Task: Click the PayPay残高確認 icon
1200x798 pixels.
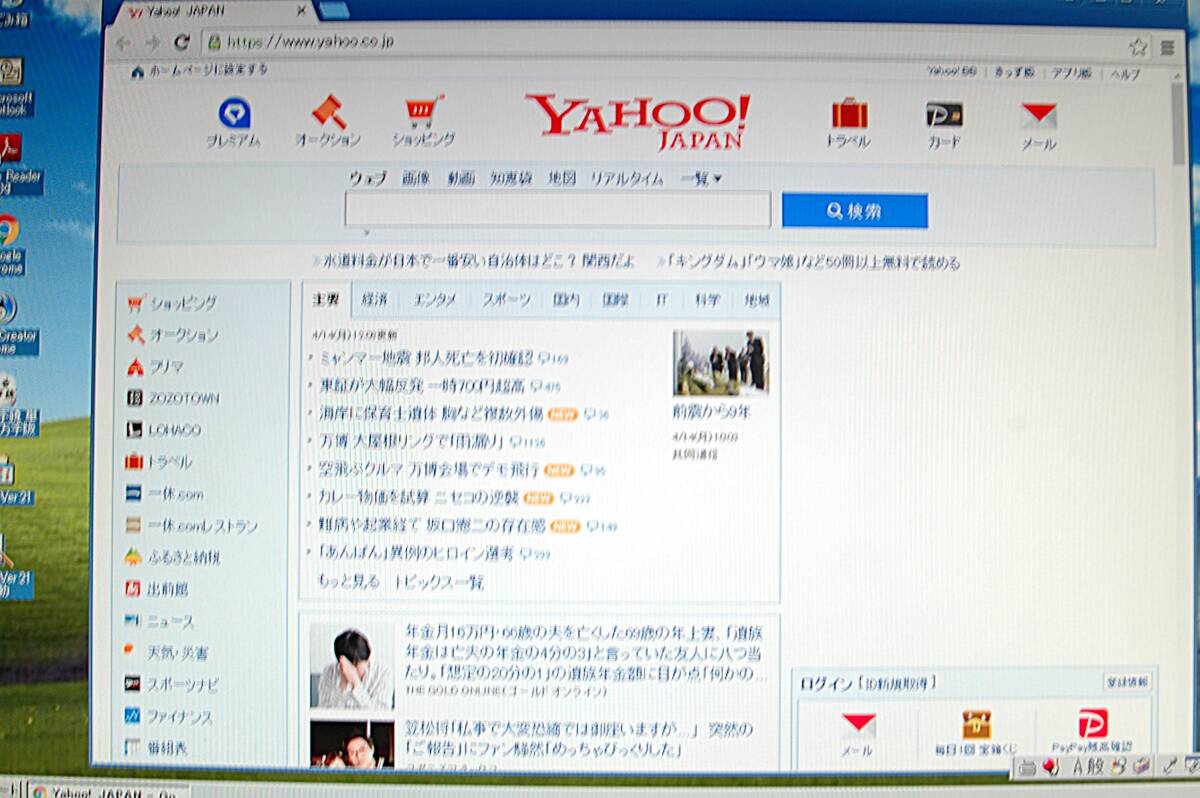Action: click(1092, 723)
